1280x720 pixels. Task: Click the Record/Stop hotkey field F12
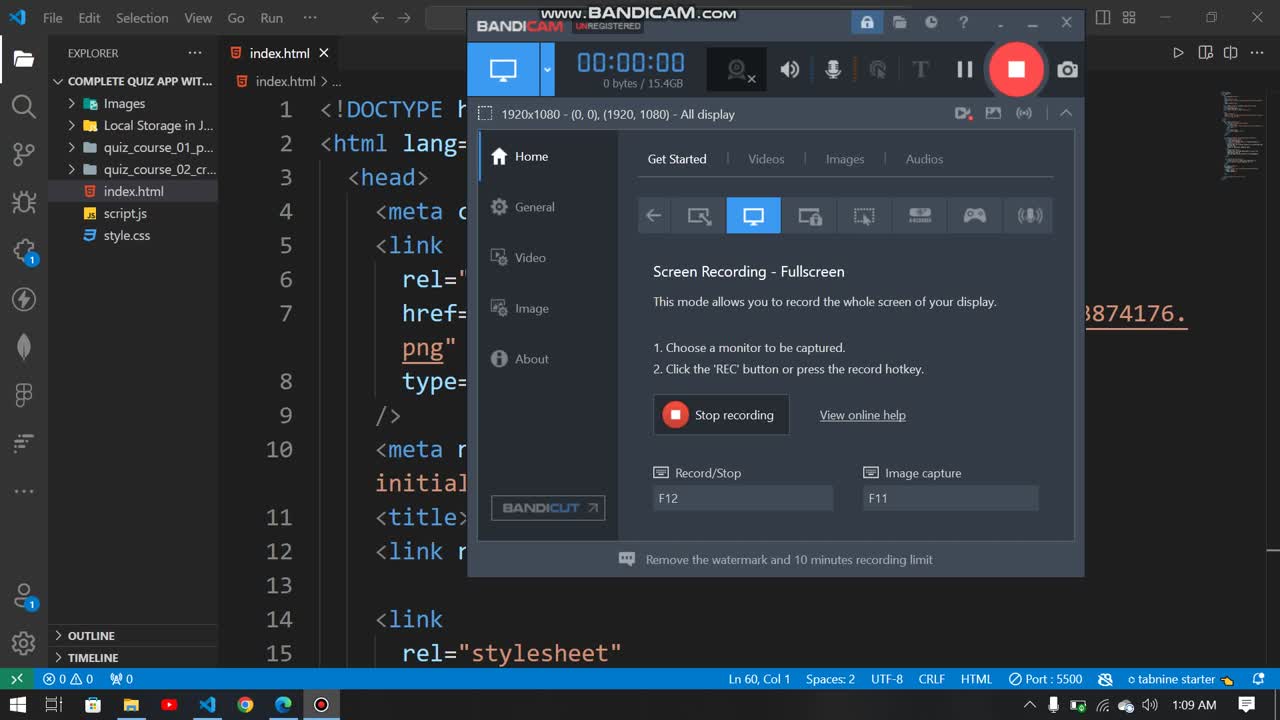pyautogui.click(x=742, y=498)
